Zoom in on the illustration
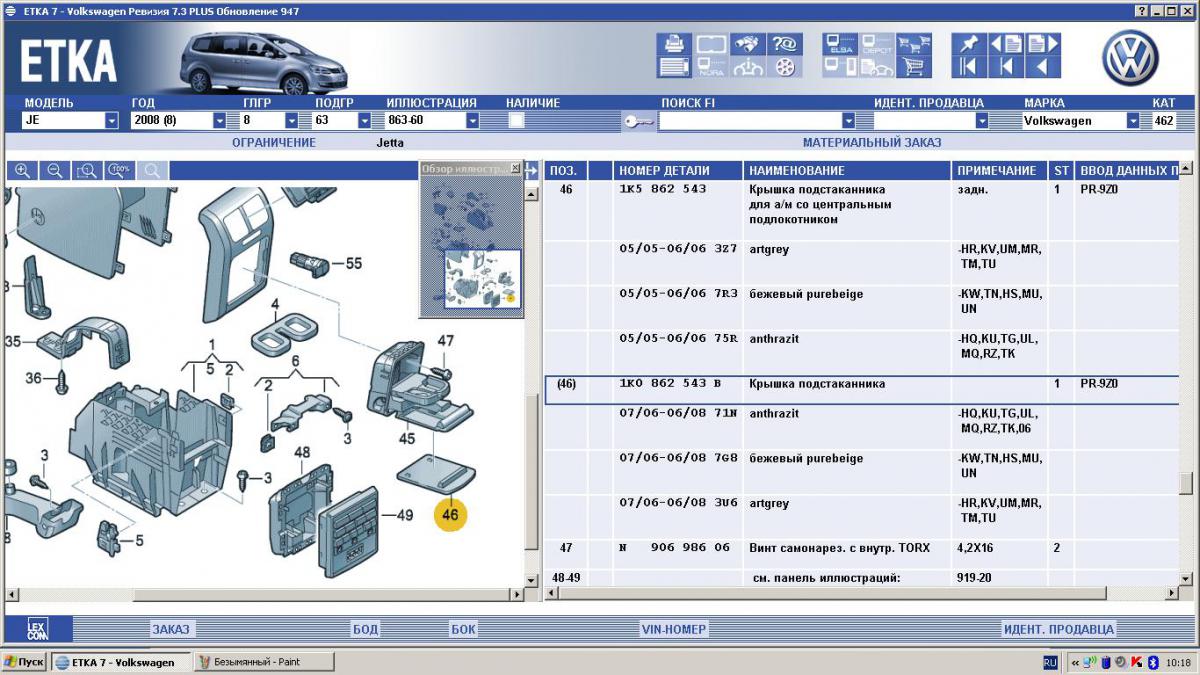Viewport: 1200px width, 675px height. [x=22, y=170]
